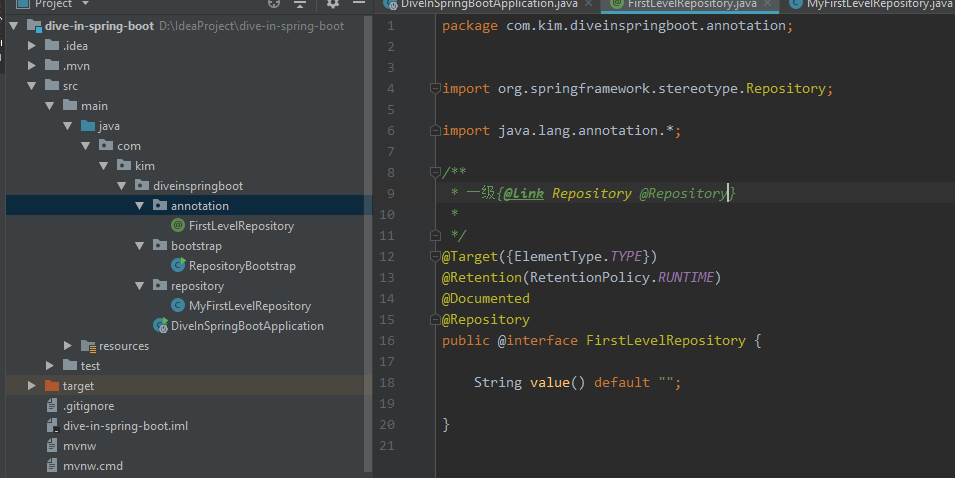The width and height of the screenshot is (955, 478).
Task: Click the RepositoryBootstrap class icon
Action: [x=178, y=266]
